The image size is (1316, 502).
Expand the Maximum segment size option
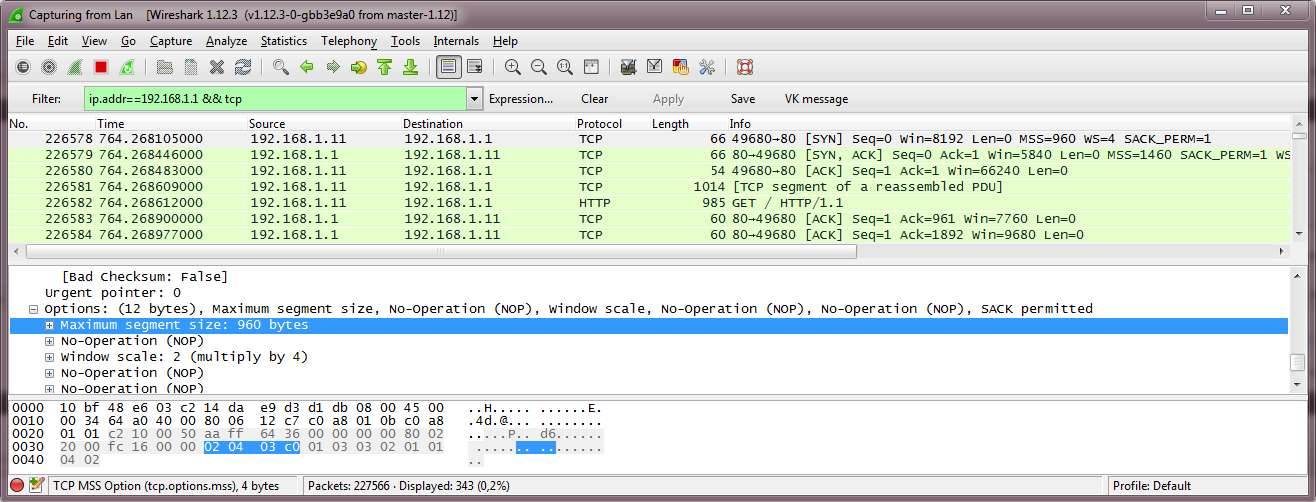click(50, 325)
